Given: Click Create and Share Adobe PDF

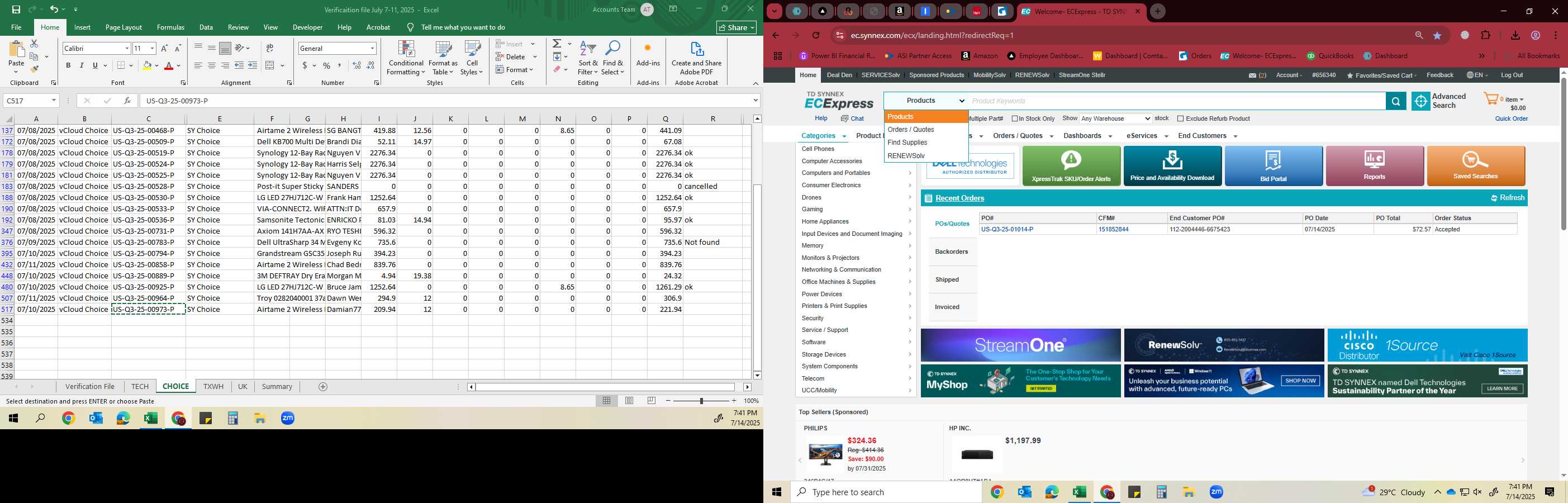Looking at the screenshot, I should (x=696, y=59).
